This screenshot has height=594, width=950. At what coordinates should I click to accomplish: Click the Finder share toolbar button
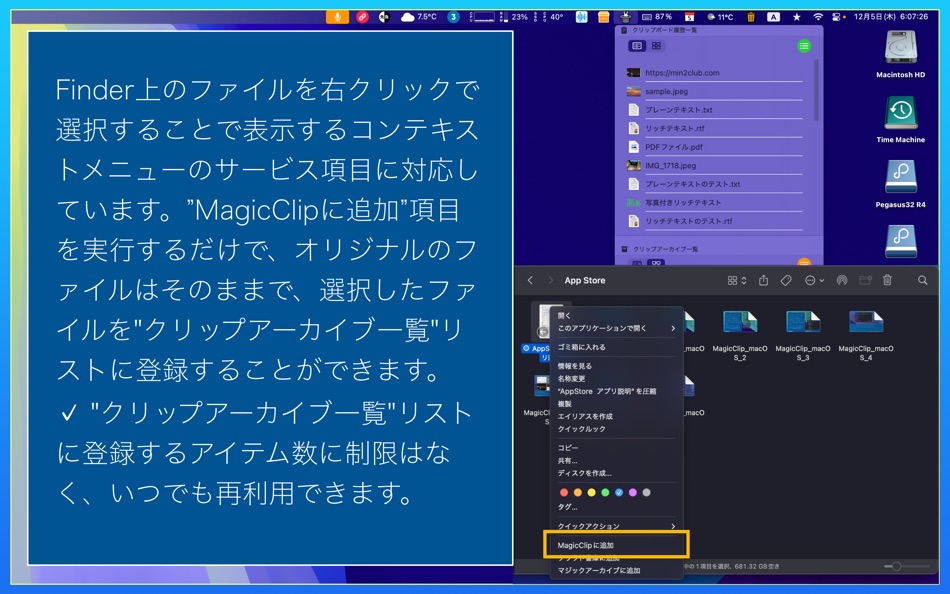[x=763, y=280]
